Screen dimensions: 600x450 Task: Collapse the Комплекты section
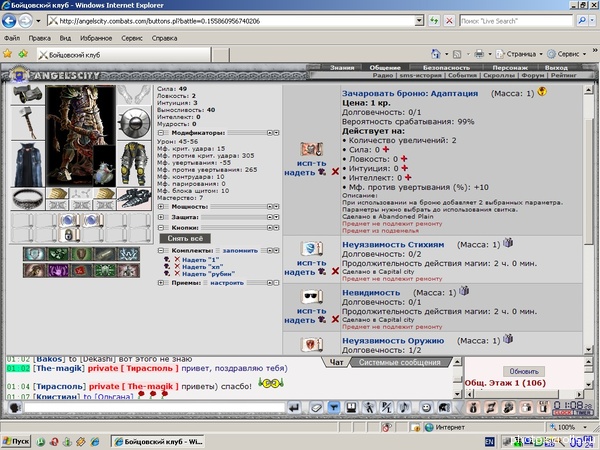pos(161,251)
